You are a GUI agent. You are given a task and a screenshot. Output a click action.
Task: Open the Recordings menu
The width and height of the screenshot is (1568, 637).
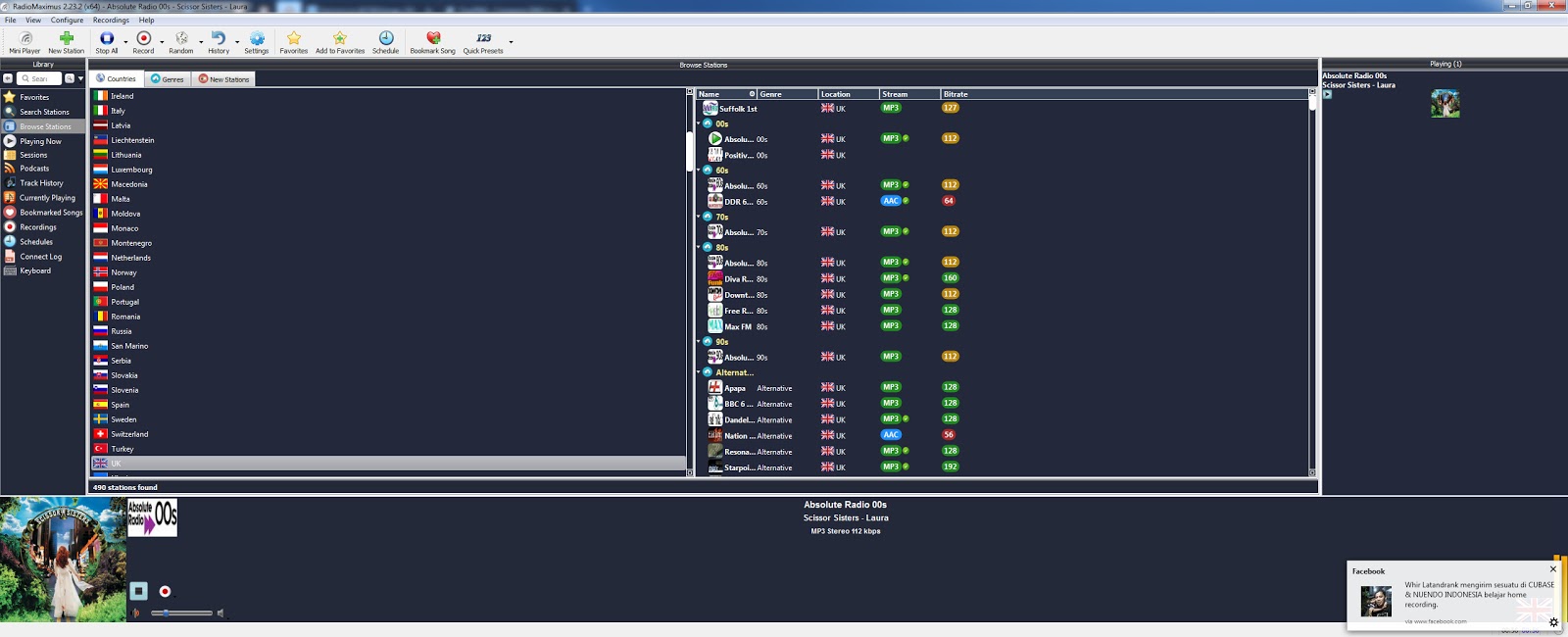111,20
